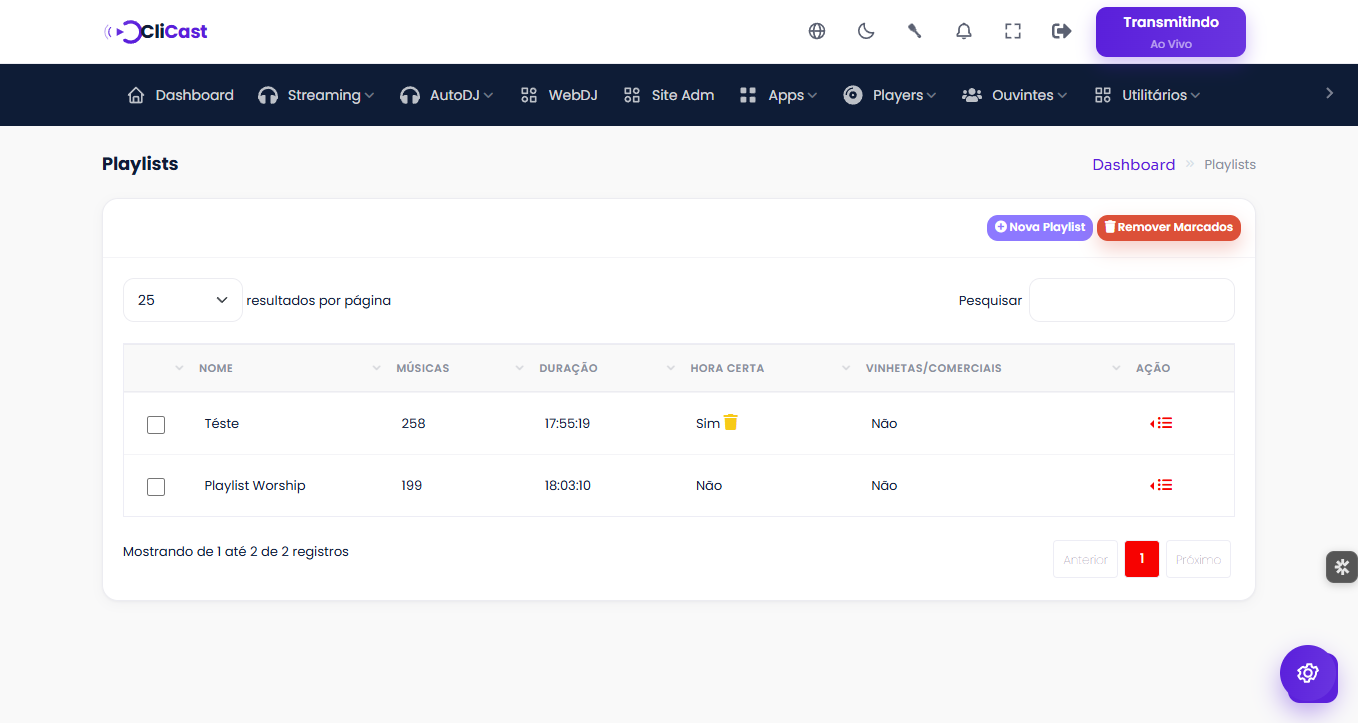Click the Pesquisar search field
Screen dimensions: 1358x723
pos(1132,300)
